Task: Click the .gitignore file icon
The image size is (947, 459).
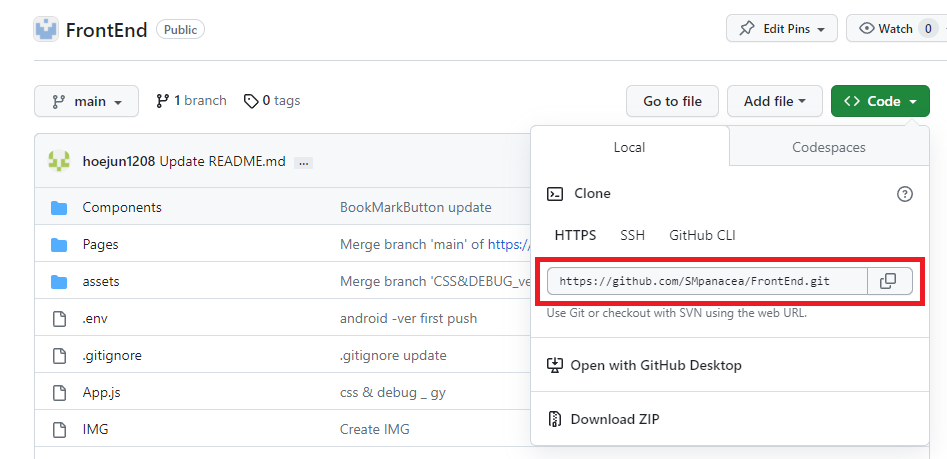Action: click(x=59, y=356)
